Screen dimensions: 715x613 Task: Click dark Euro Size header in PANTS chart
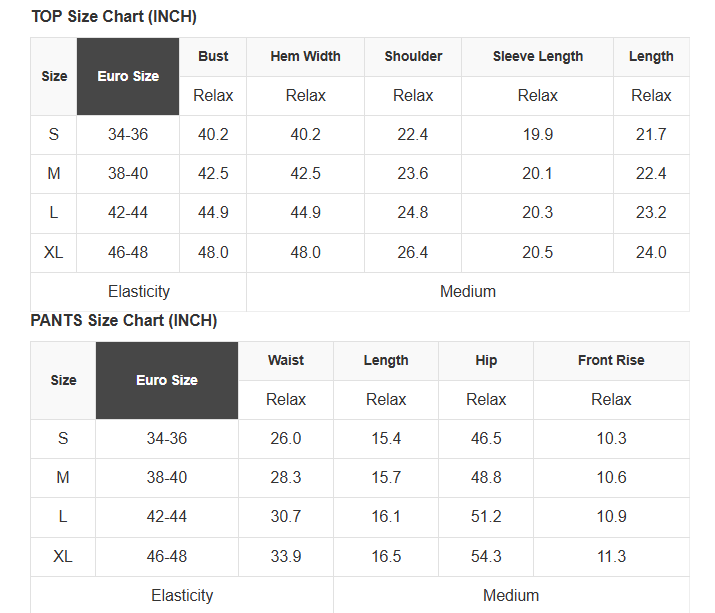pyautogui.click(x=167, y=380)
